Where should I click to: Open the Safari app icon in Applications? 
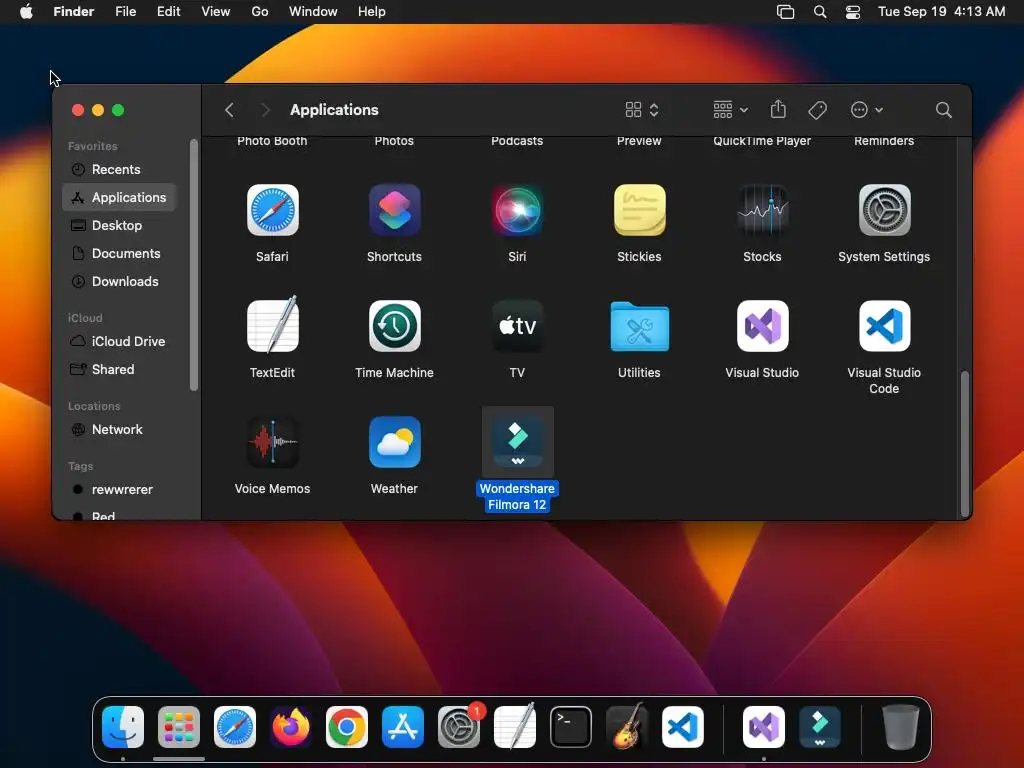pyautogui.click(x=272, y=210)
